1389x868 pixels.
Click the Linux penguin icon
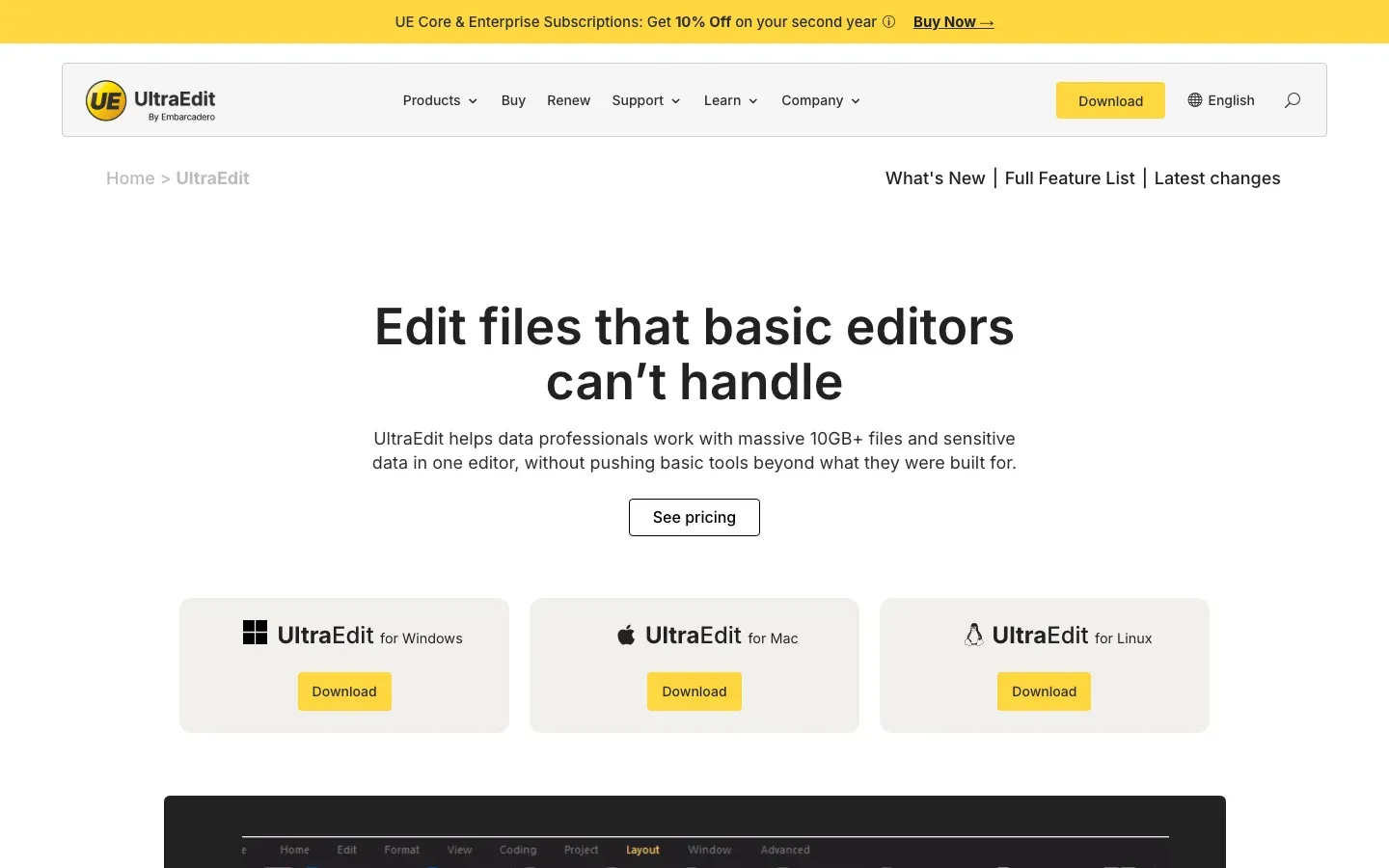974,635
